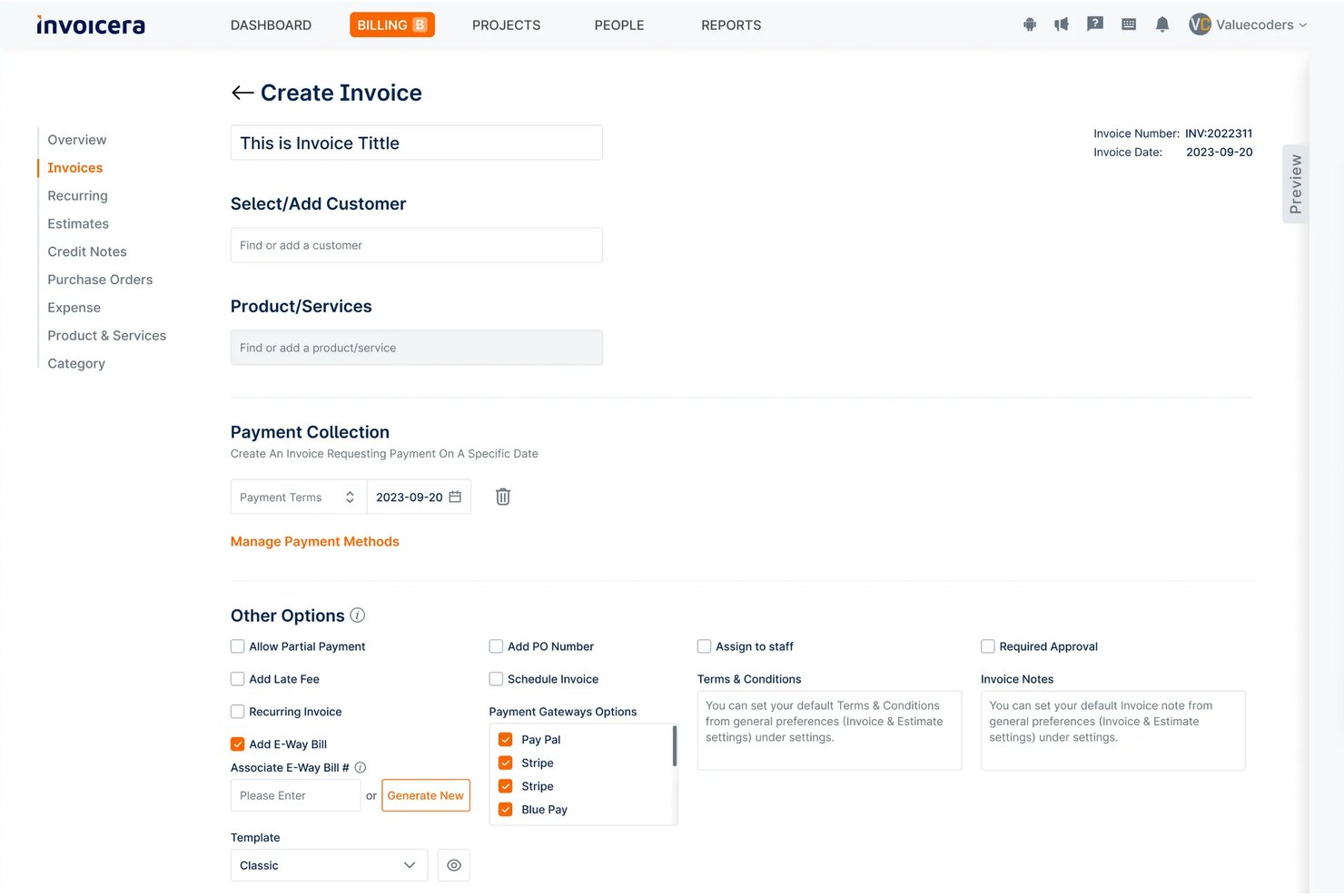Click the back arrow beside Create Invoice

(242, 93)
